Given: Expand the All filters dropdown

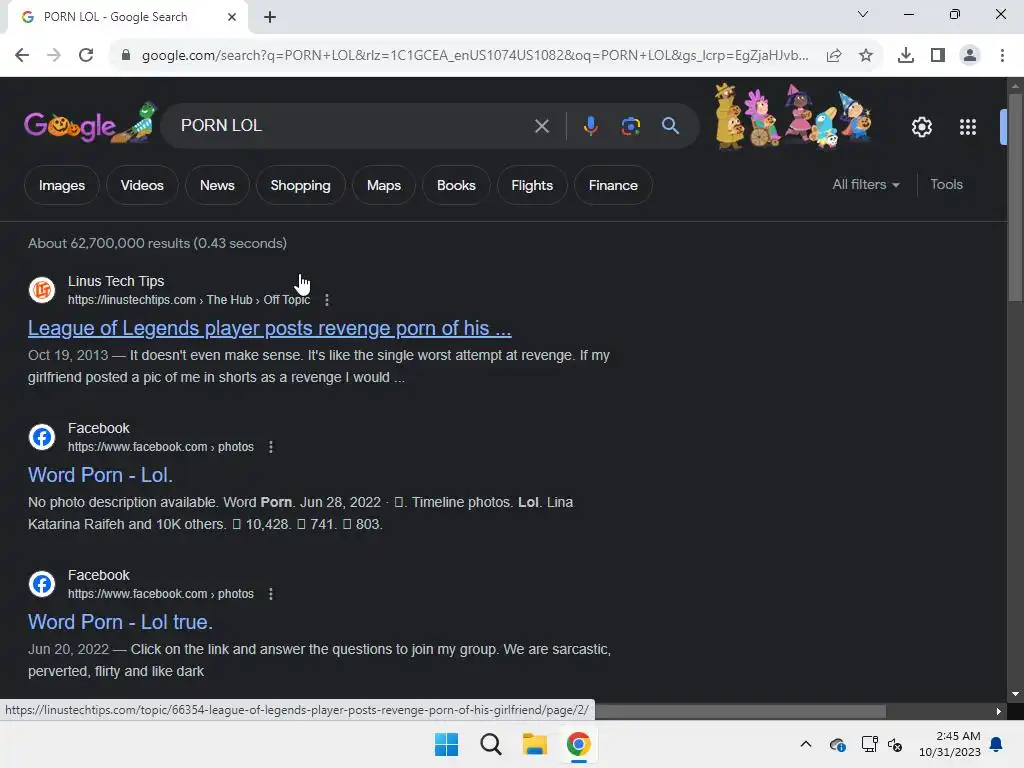Looking at the screenshot, I should pos(865,185).
